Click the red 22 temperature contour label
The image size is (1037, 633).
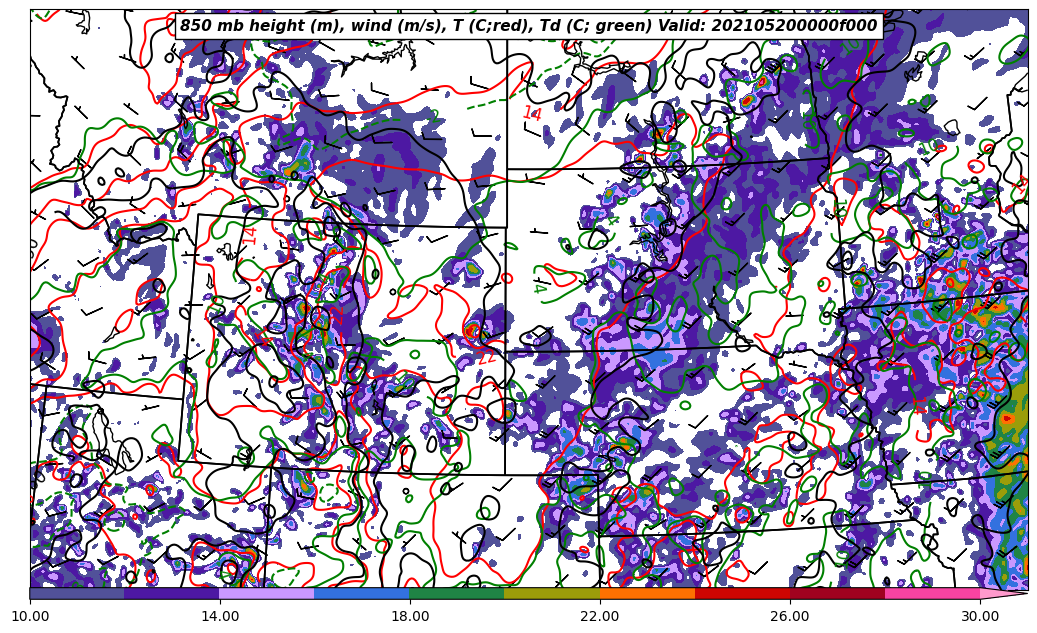(x=487, y=357)
